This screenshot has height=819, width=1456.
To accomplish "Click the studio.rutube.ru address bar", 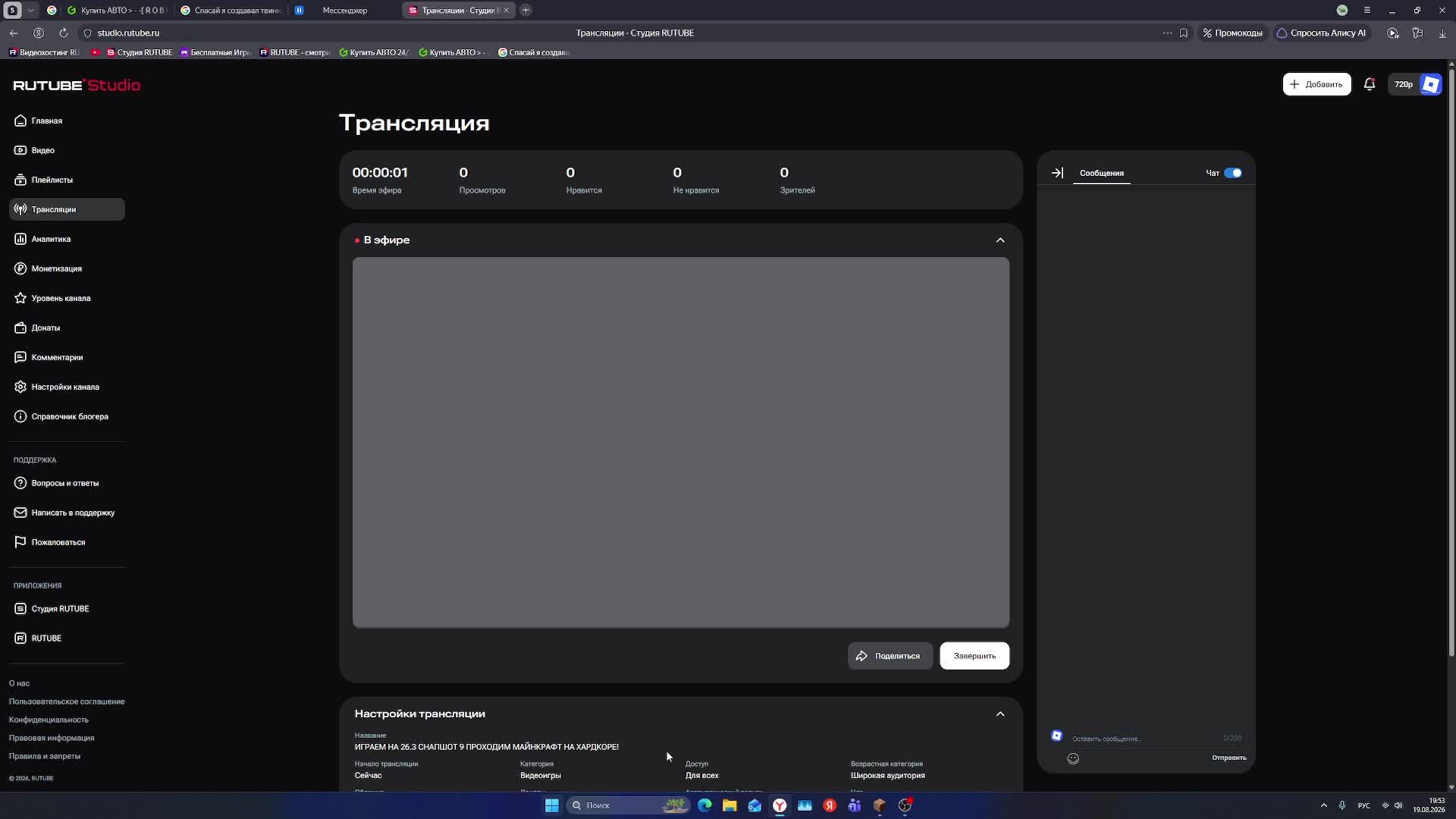I will click(128, 33).
